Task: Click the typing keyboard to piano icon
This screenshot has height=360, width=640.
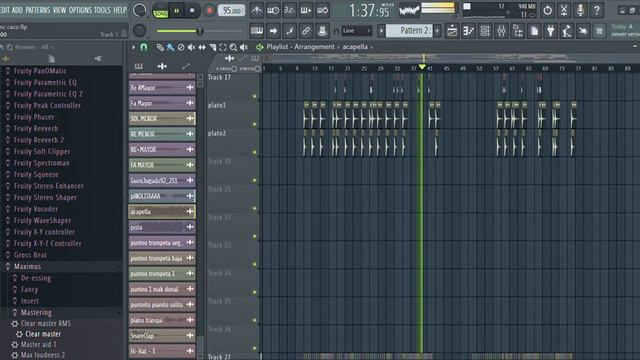Action: point(257,31)
